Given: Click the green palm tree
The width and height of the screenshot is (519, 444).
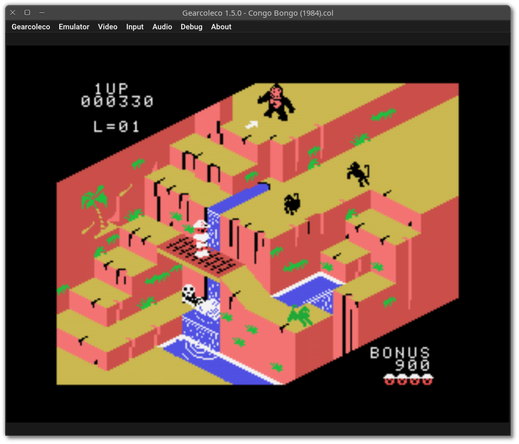Looking at the screenshot, I should click(x=95, y=207).
